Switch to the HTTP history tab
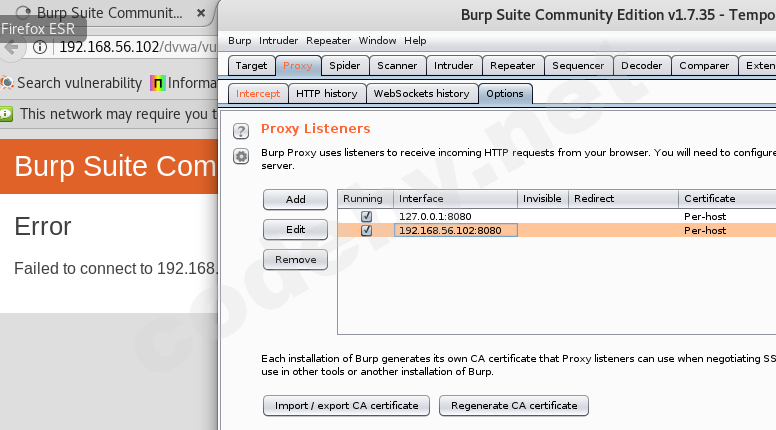The height and width of the screenshot is (430, 776). coord(326,94)
